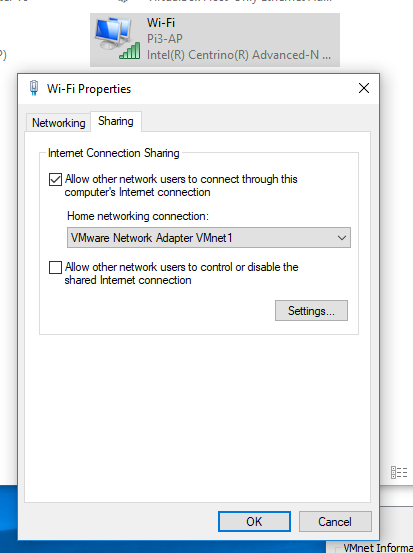Open the Home networking connection dropdown

coord(209,238)
